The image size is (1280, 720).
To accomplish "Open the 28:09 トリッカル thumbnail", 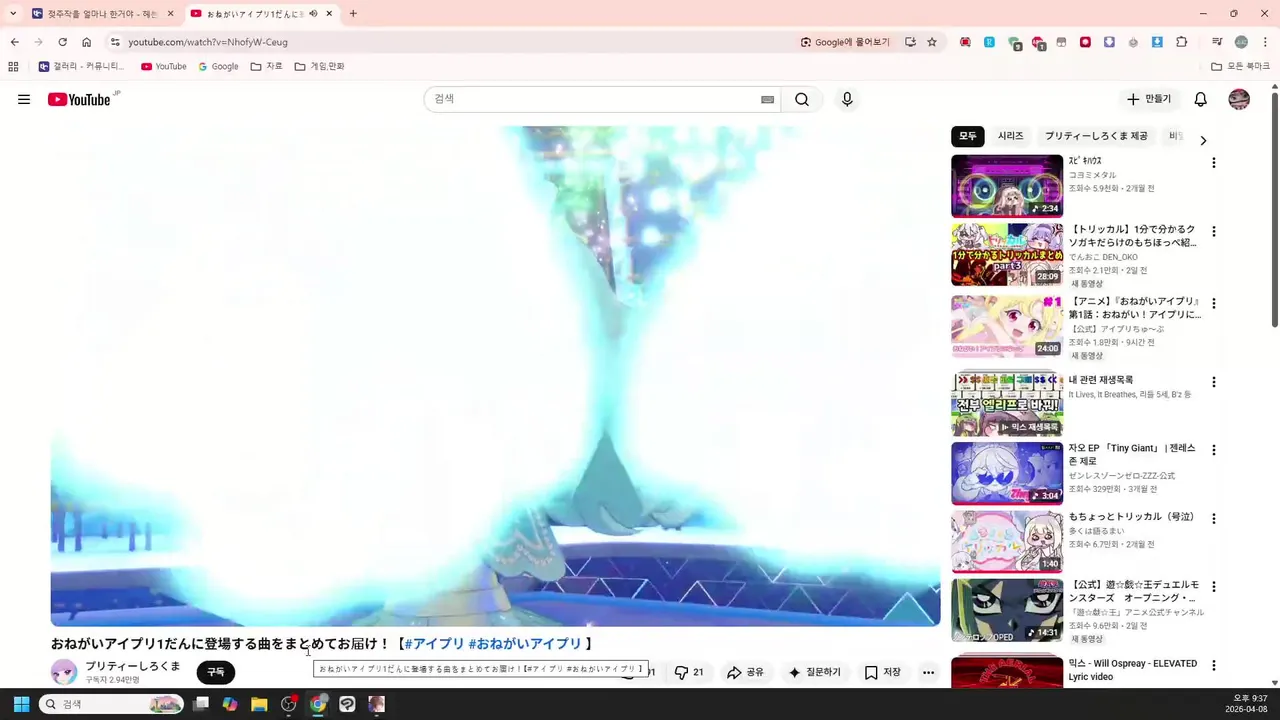I will [1007, 254].
